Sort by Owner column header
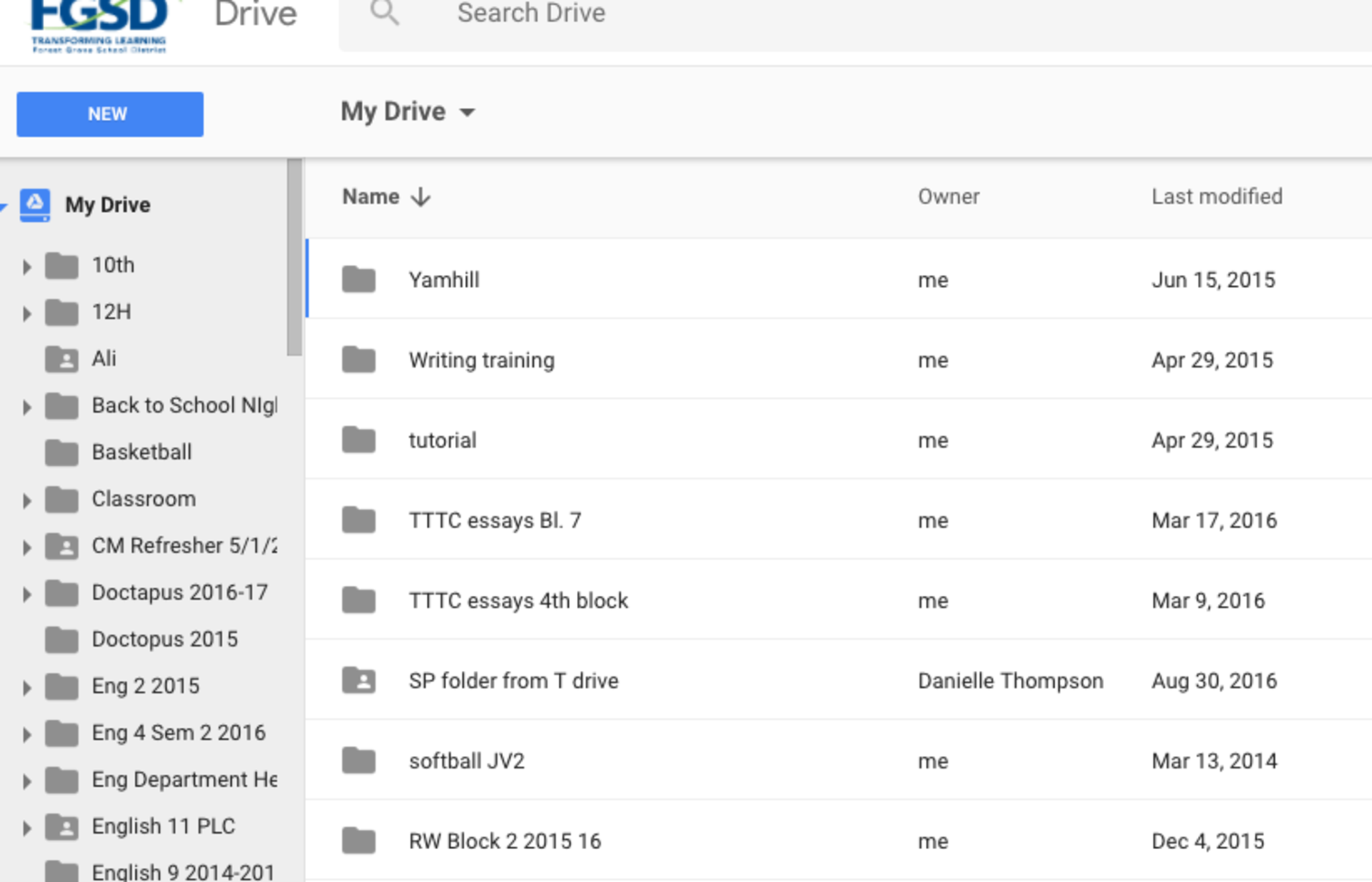Image resolution: width=1372 pixels, height=882 pixels. tap(948, 197)
